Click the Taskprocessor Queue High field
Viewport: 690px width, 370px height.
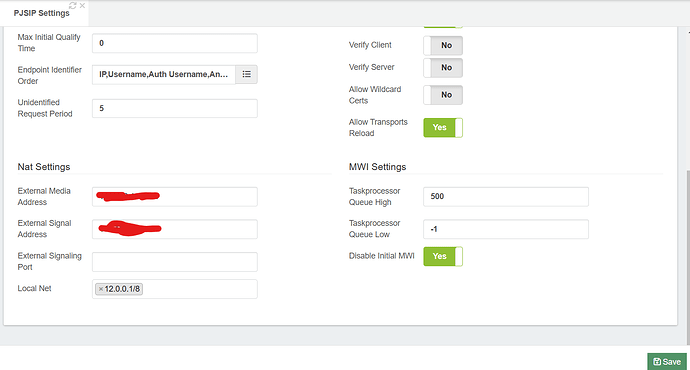pos(506,197)
